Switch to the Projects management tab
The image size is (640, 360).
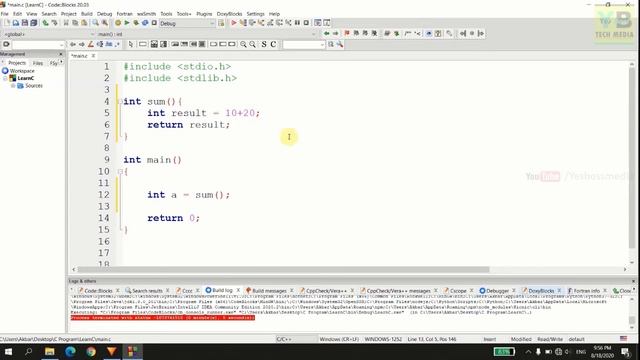(17, 63)
